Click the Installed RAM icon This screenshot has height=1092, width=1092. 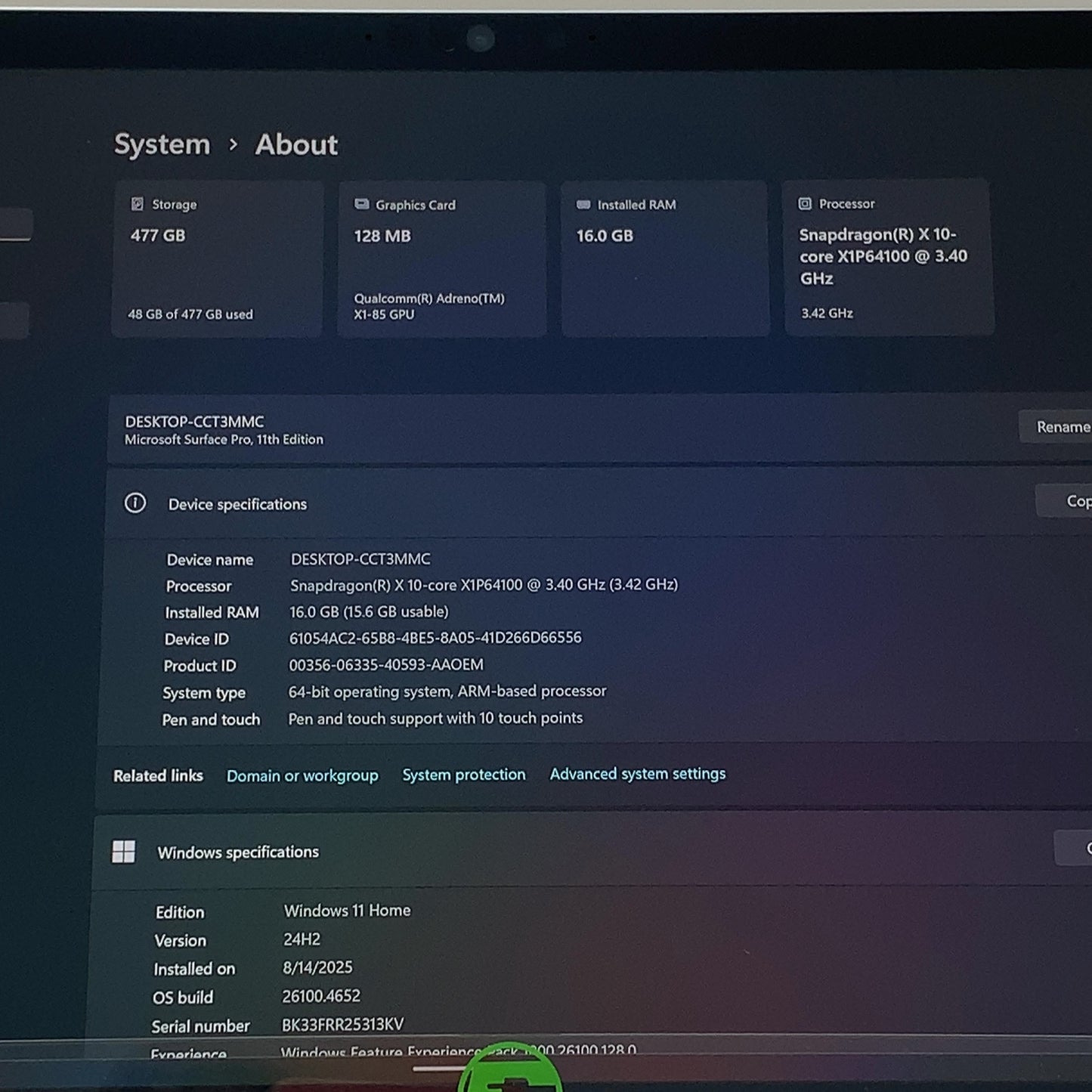(583, 205)
